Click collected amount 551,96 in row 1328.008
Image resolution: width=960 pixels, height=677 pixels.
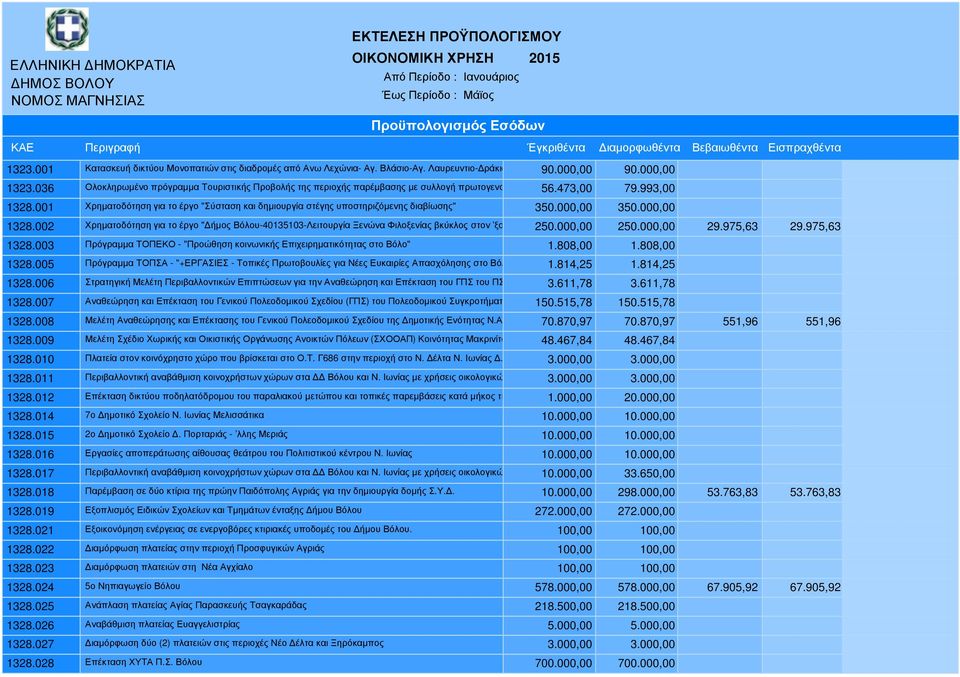[823, 321]
